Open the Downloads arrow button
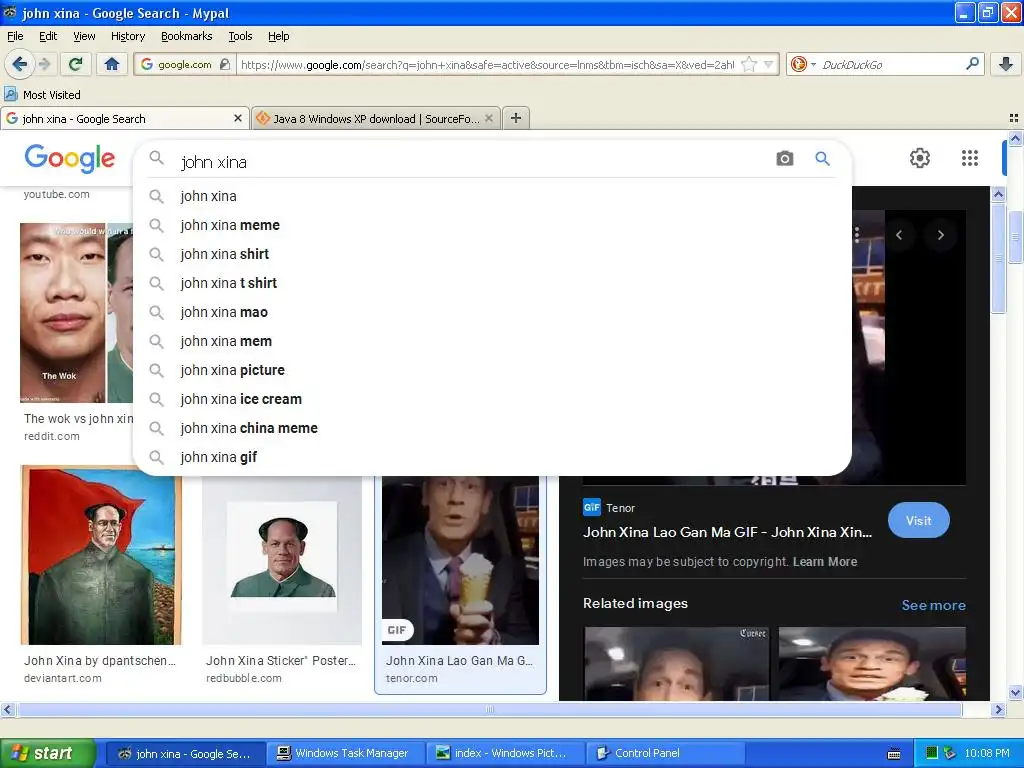 1006,64
